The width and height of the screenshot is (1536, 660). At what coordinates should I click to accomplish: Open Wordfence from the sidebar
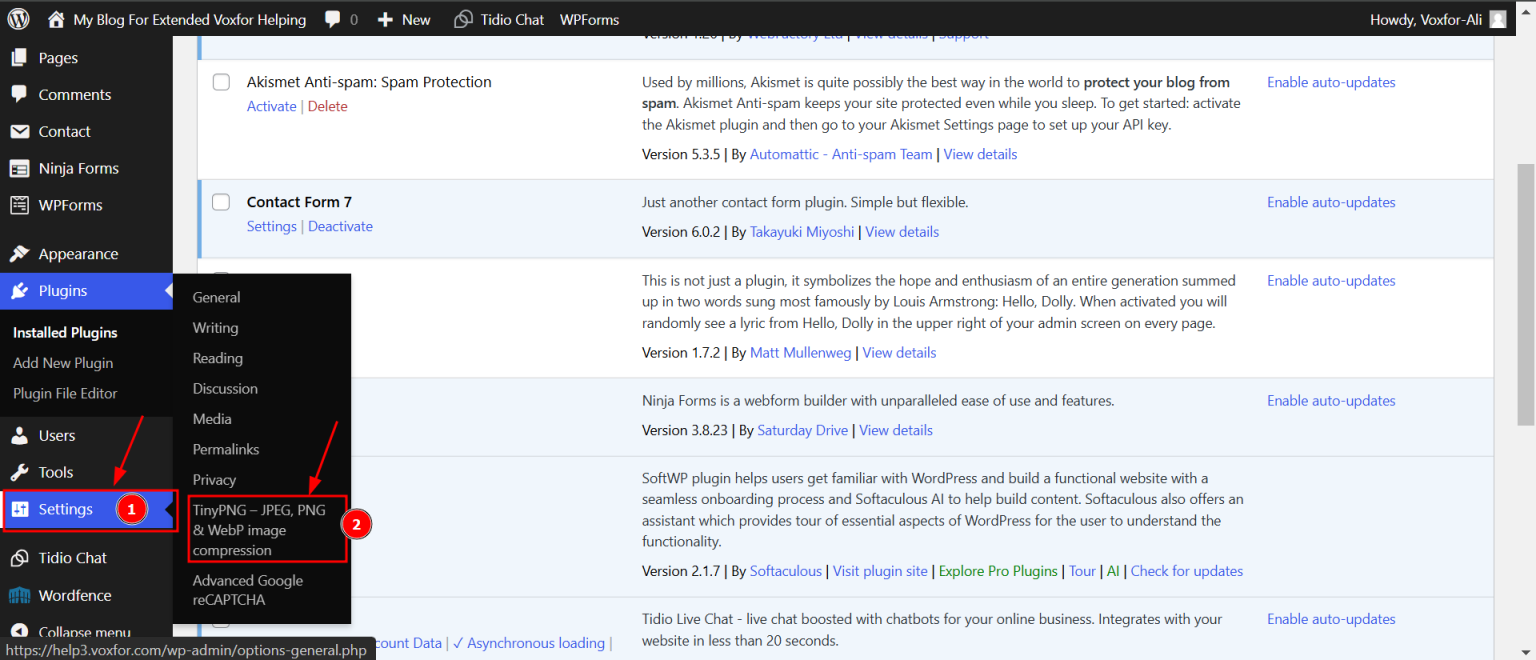[18, 595]
